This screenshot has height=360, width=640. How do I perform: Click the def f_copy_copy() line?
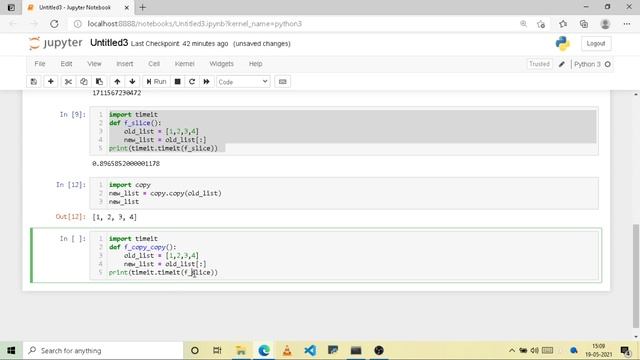point(142,247)
